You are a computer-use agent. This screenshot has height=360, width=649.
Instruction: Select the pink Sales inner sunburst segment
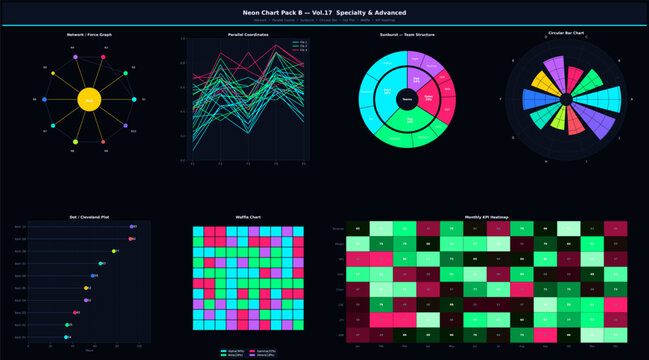[x=429, y=98]
